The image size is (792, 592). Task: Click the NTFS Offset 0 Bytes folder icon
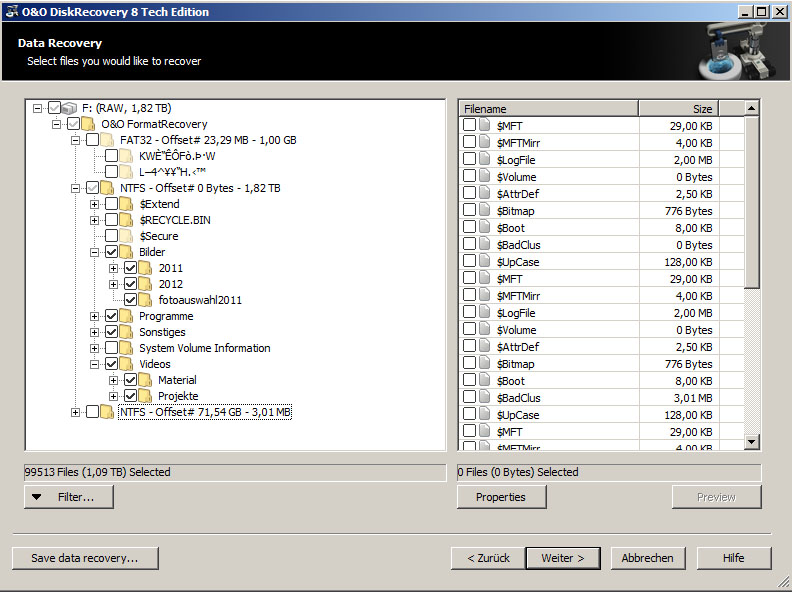point(107,188)
